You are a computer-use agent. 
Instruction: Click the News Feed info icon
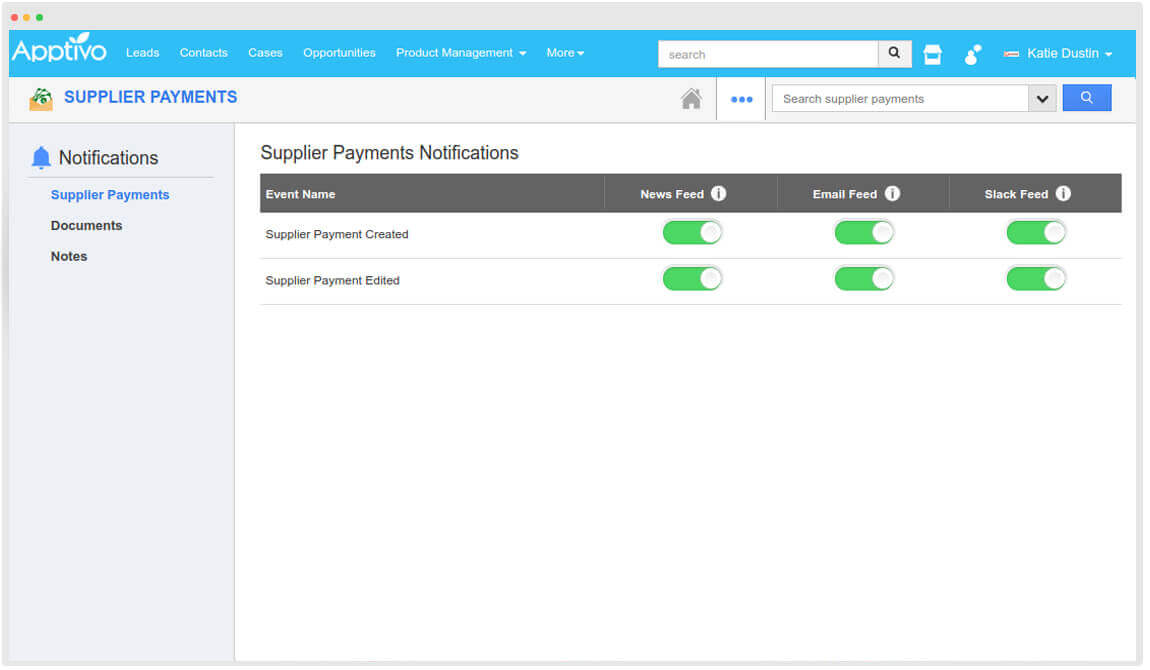pyautogui.click(x=718, y=194)
